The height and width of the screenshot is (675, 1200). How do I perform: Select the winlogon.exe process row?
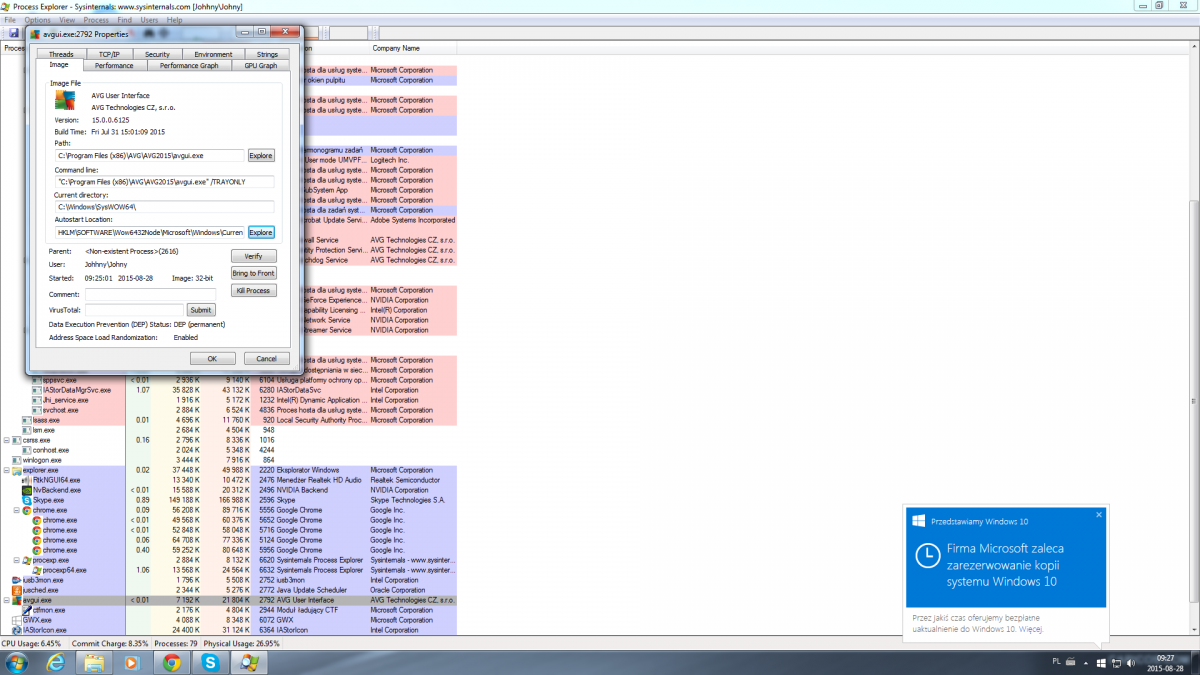(228, 460)
